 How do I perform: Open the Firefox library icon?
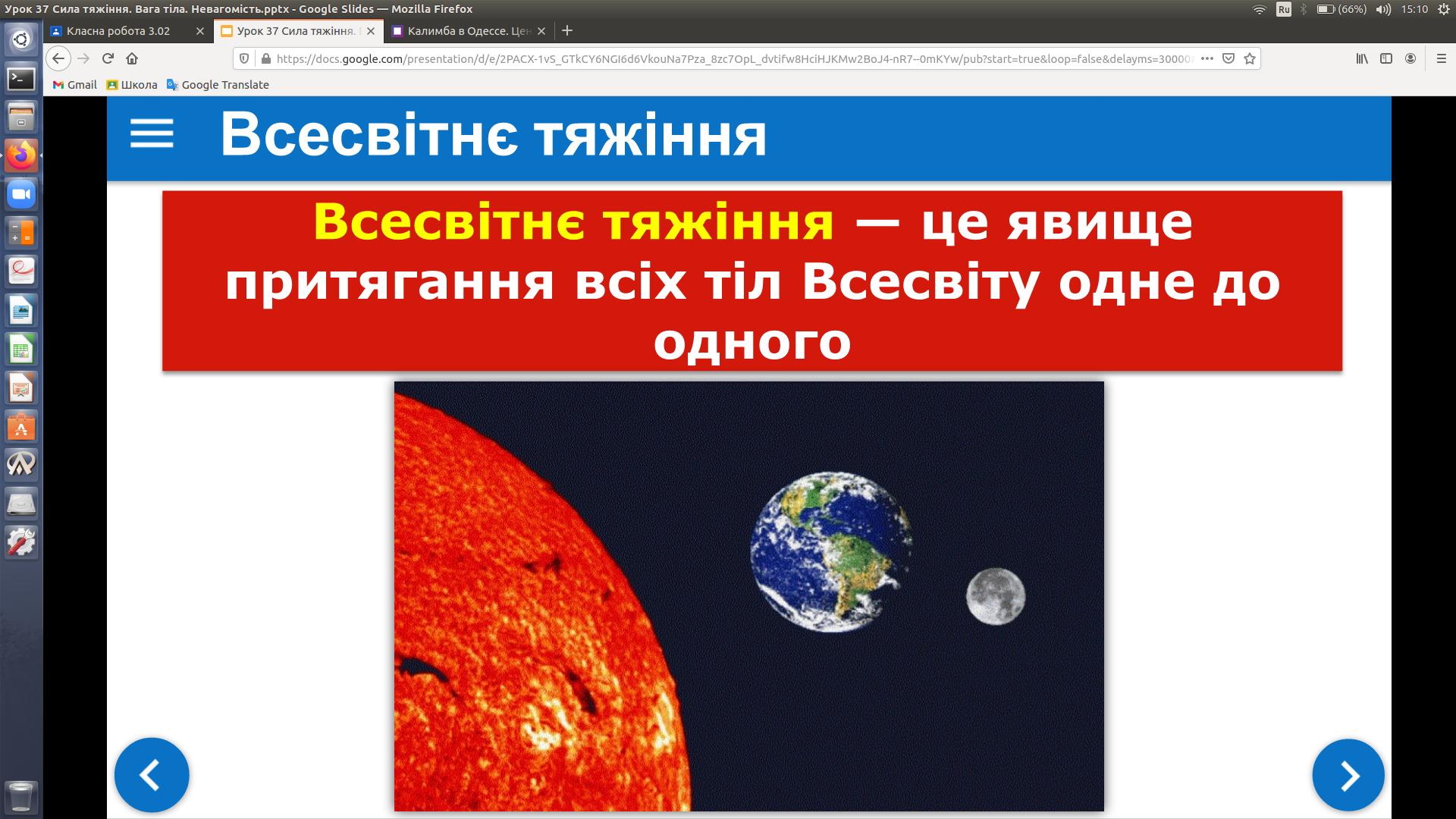coord(1362,58)
